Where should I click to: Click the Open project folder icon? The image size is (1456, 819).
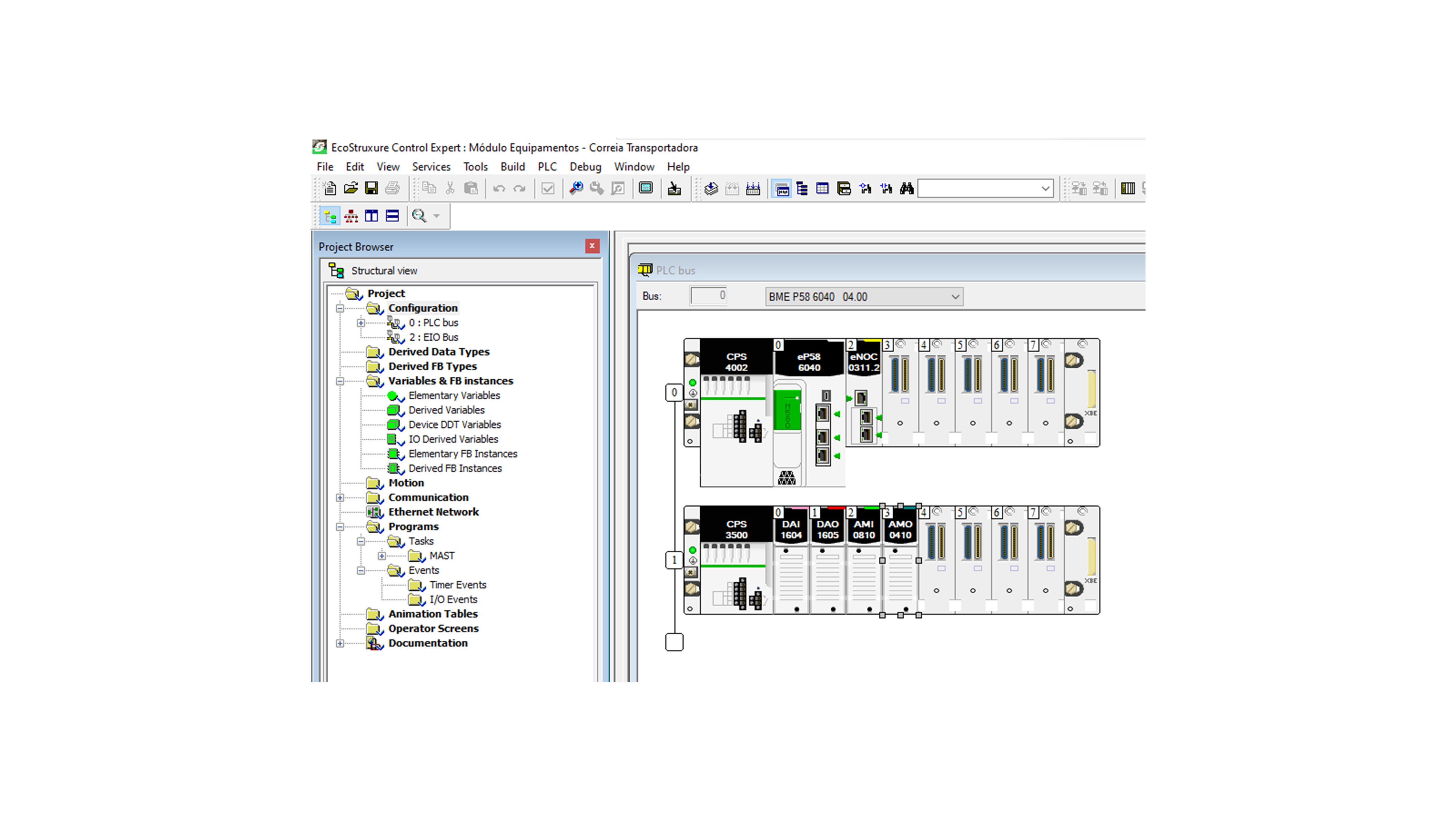351,188
